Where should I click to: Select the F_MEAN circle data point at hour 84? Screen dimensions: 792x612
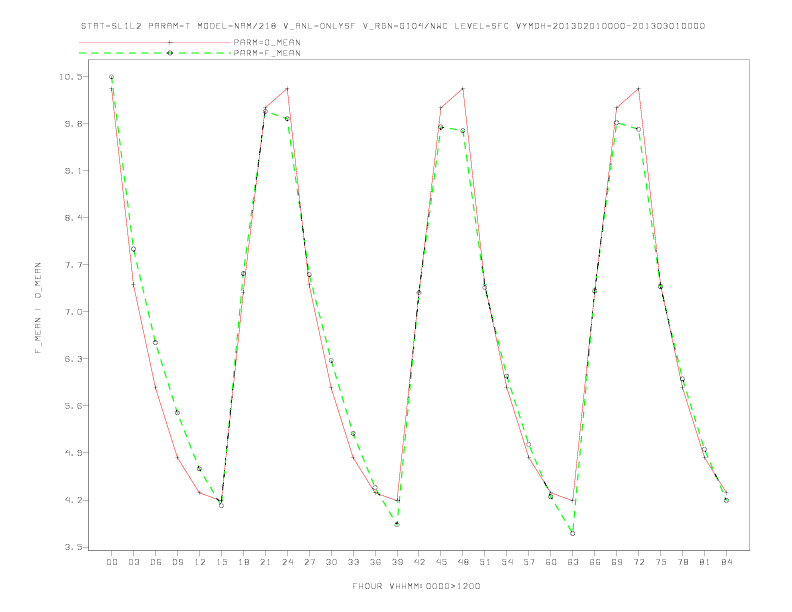pos(726,500)
